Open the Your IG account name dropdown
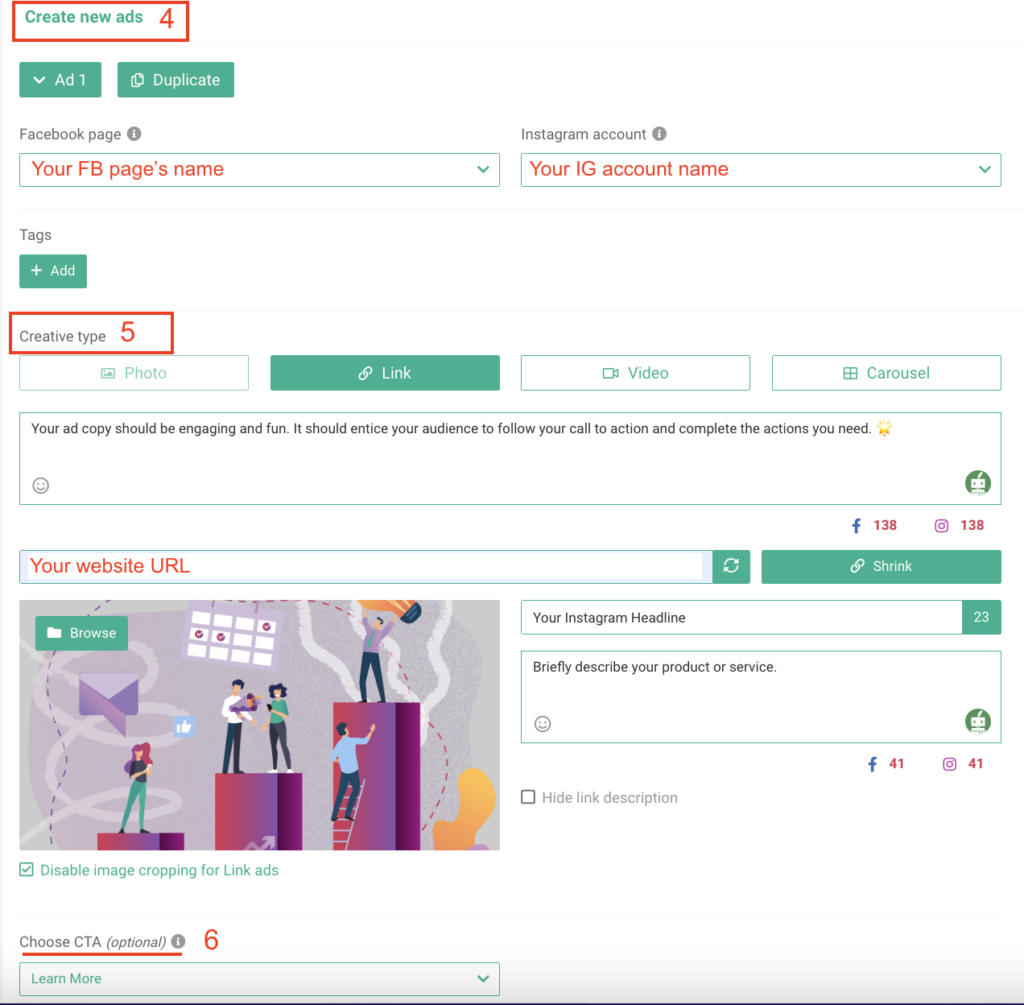 (761, 169)
